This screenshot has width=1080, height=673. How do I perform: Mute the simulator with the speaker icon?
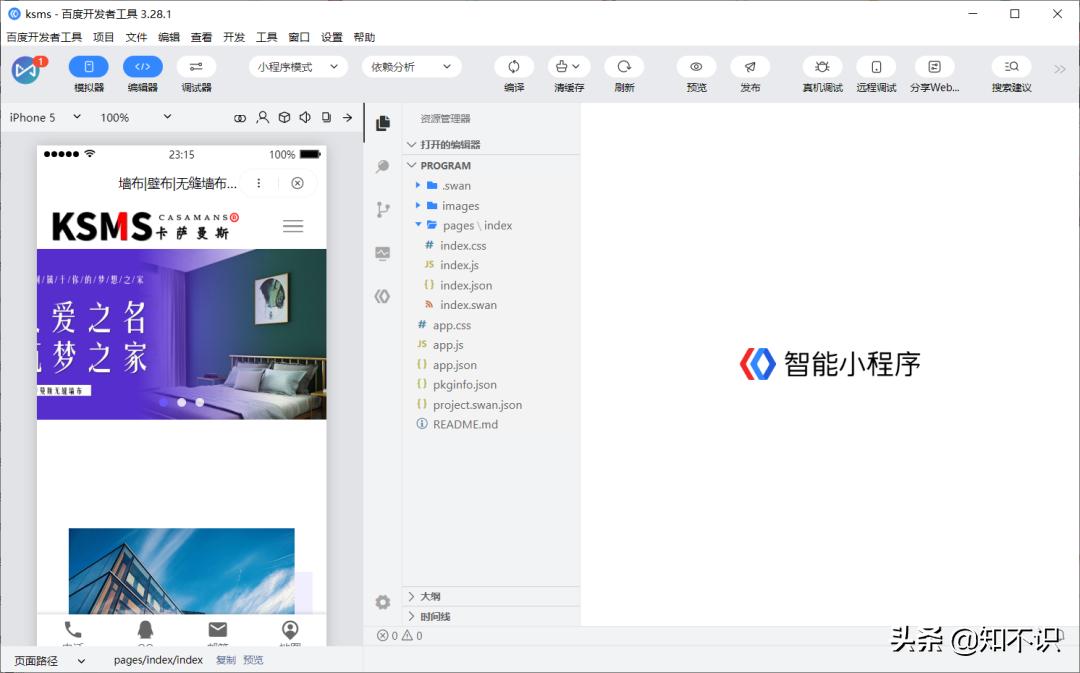(x=305, y=117)
